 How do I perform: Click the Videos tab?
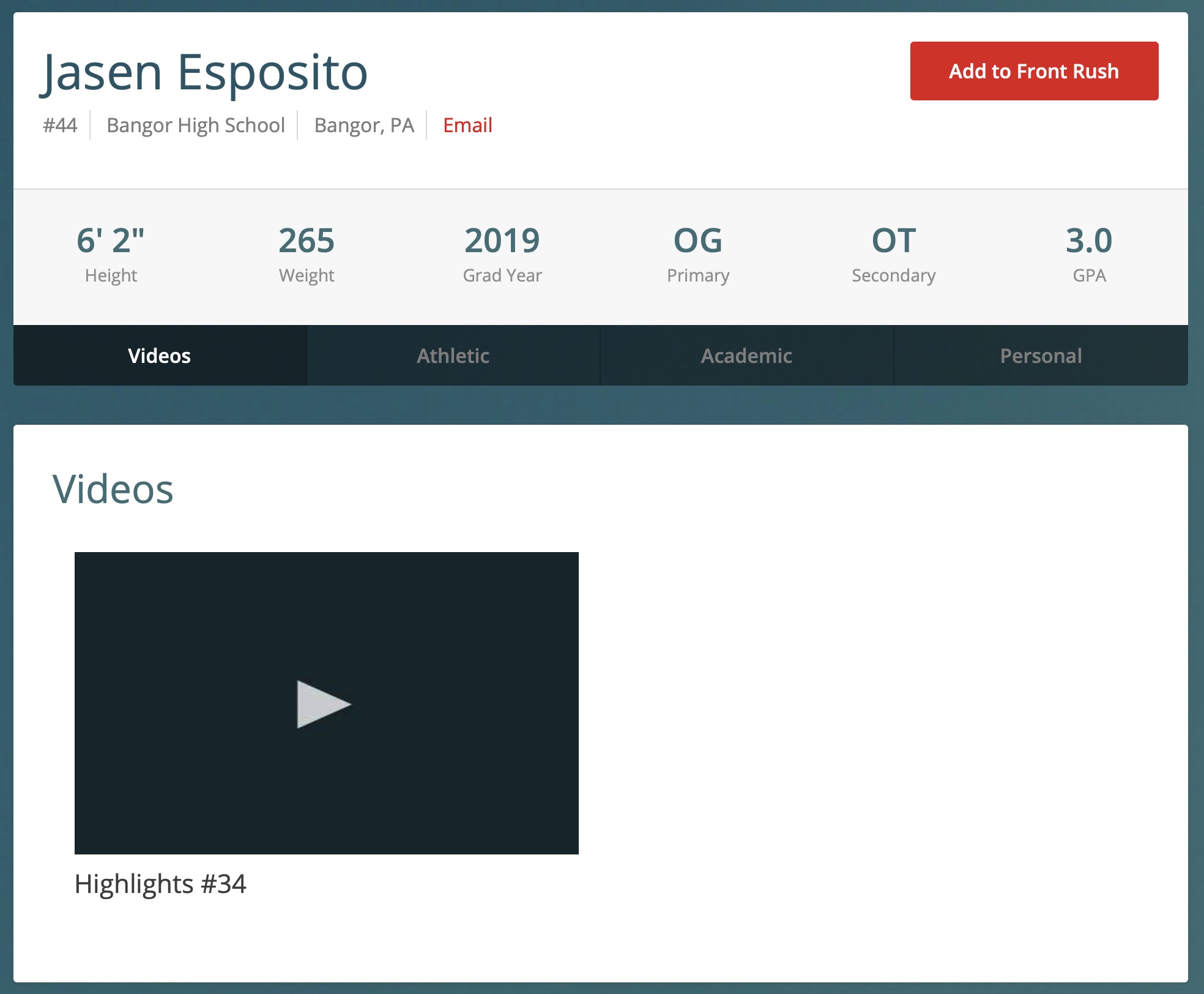(x=159, y=355)
